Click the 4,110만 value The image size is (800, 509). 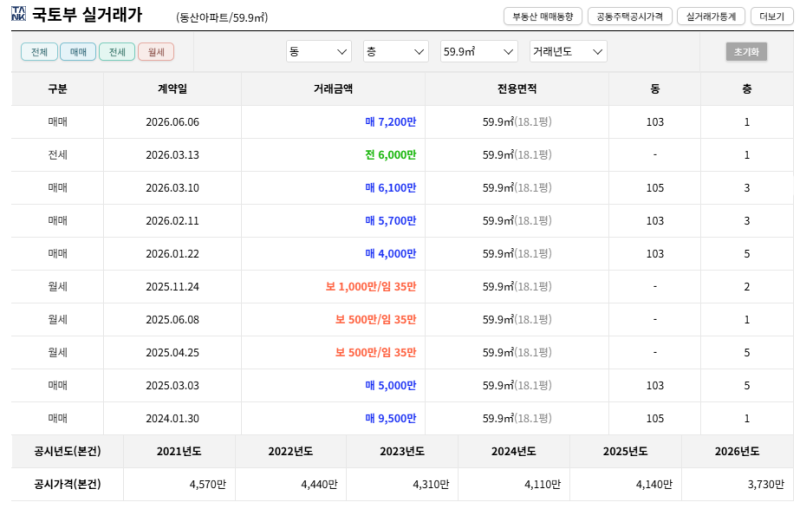[x=542, y=485]
